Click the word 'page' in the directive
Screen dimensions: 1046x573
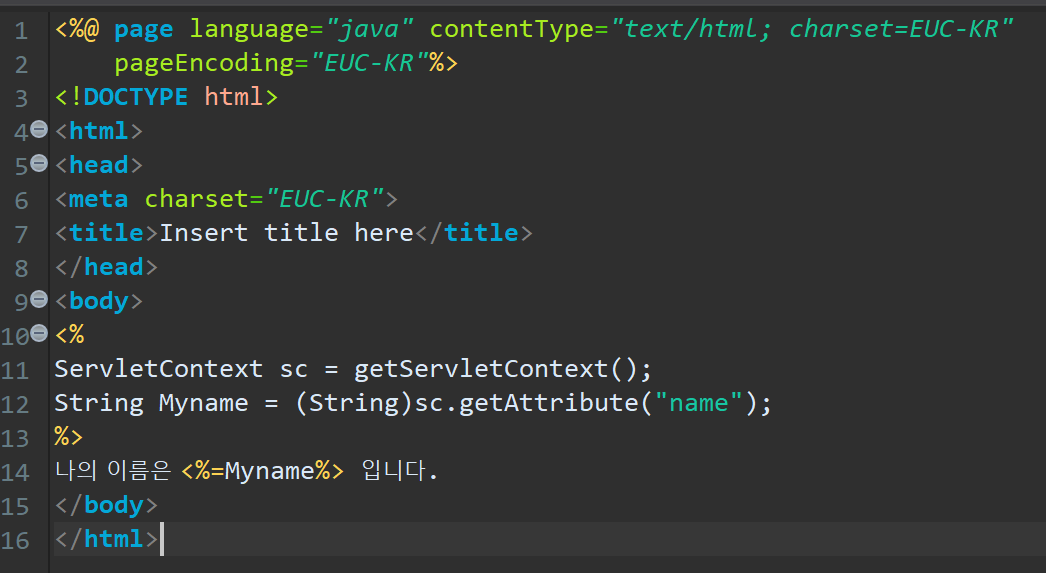143,30
